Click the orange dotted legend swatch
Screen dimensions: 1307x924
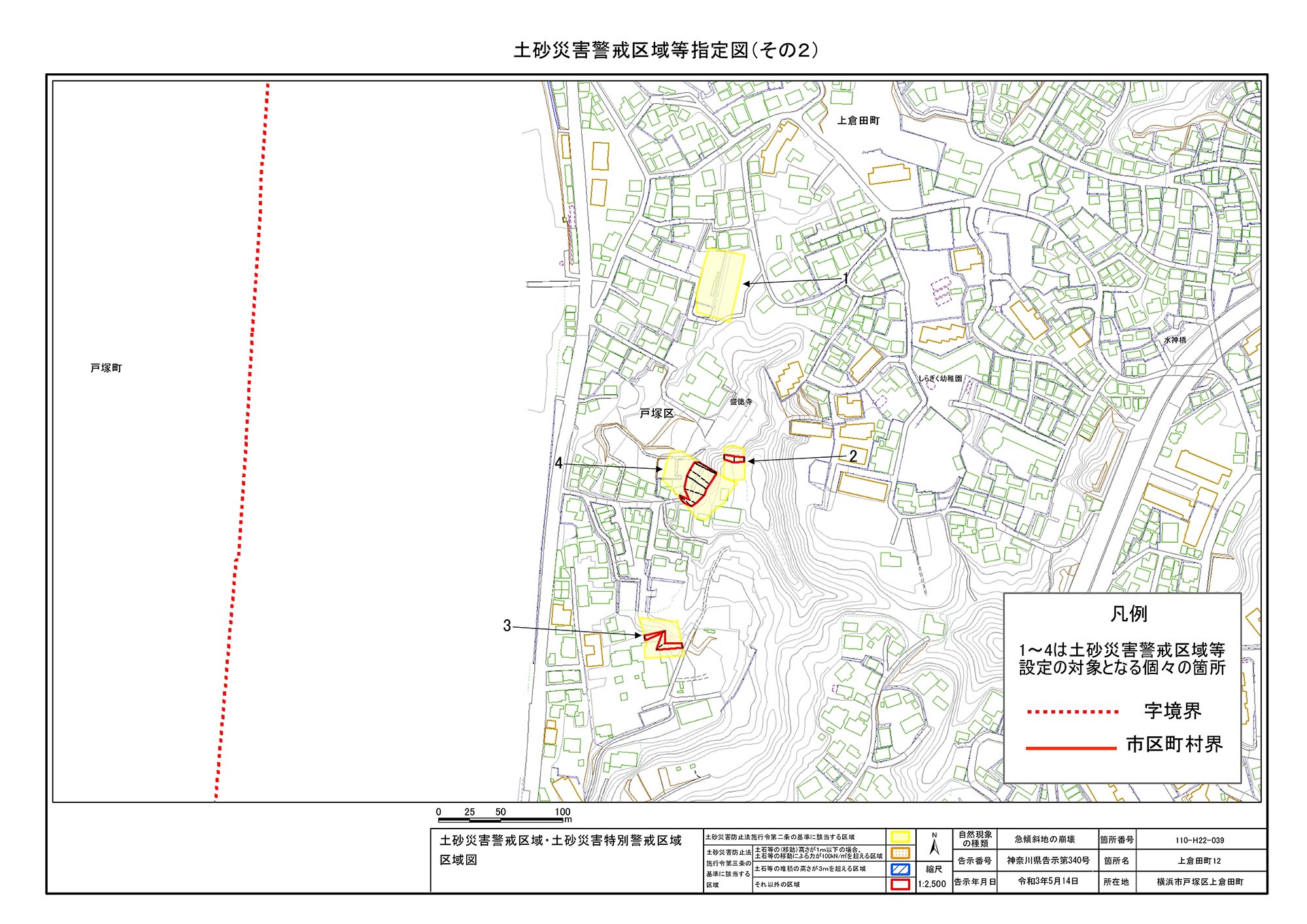(x=900, y=853)
